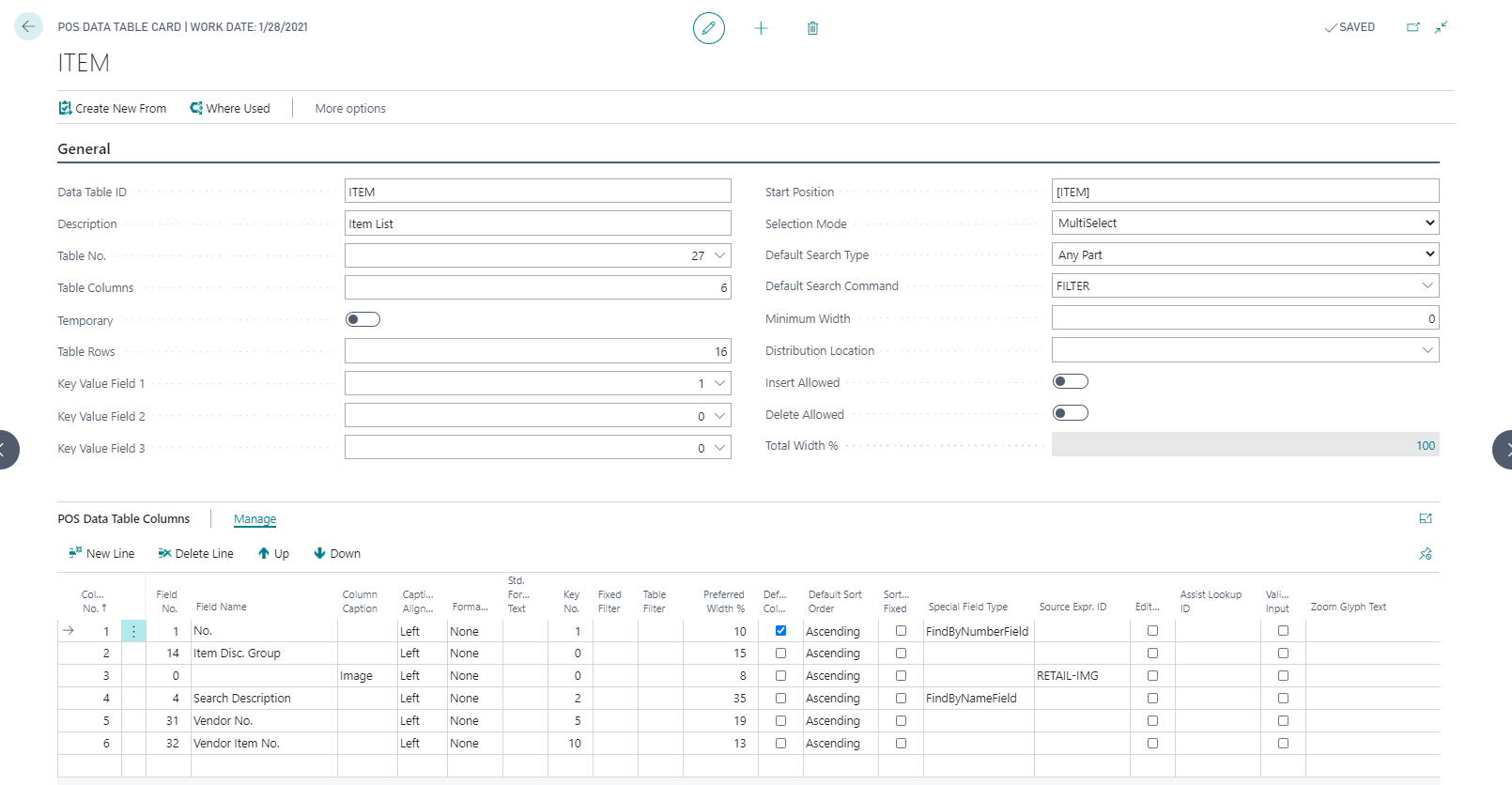Click the collapse page arrows icon

1441,27
